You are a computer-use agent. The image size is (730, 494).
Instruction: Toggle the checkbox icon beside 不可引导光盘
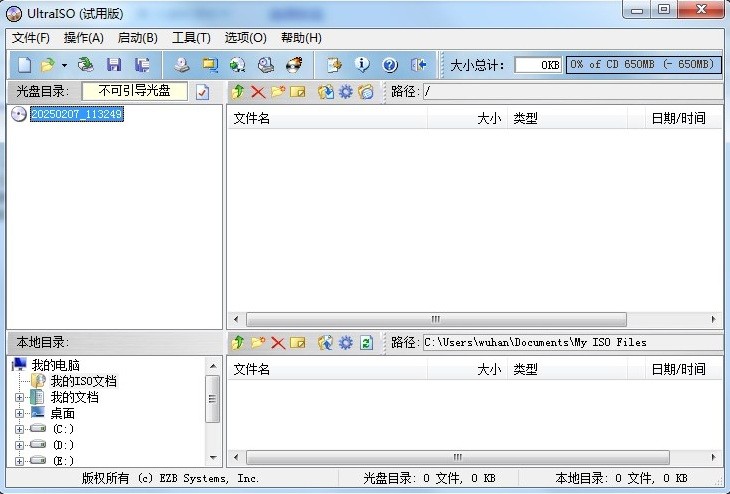pos(202,92)
